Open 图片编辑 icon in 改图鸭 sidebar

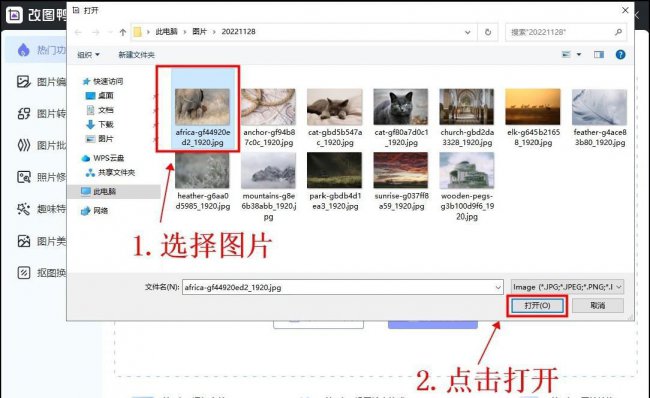coord(24,82)
